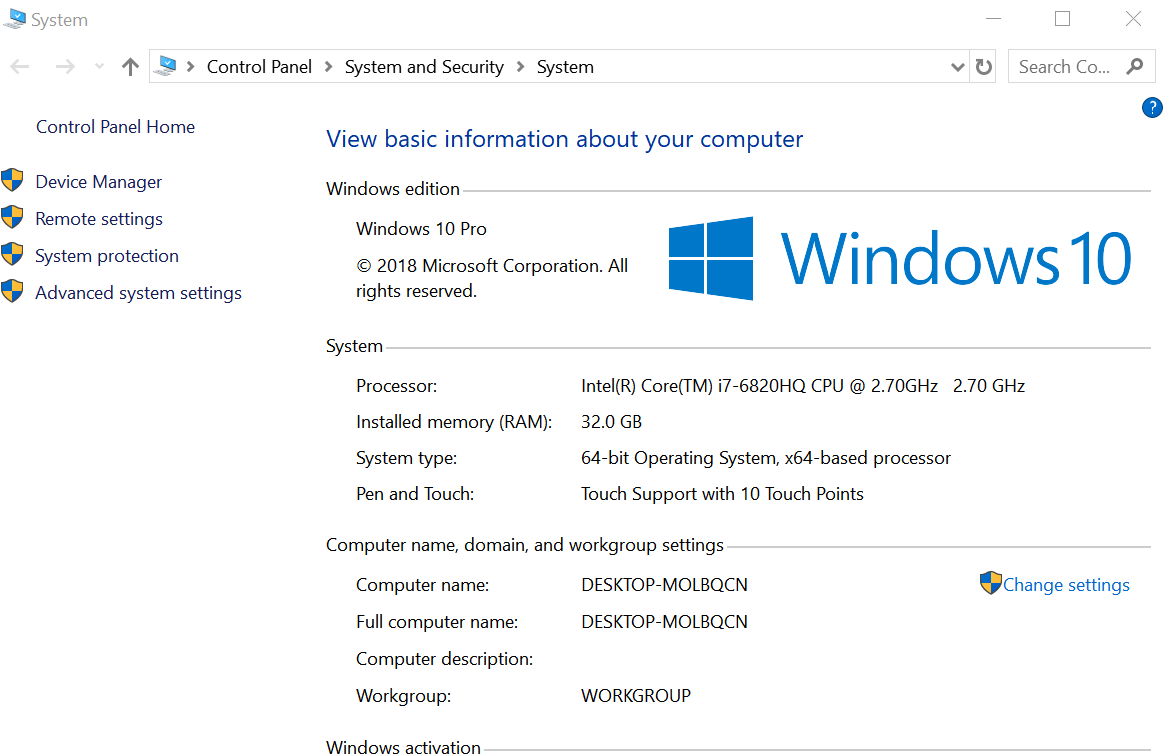Go to Control Panel Home
The height and width of the screenshot is (754, 1166).
[115, 127]
